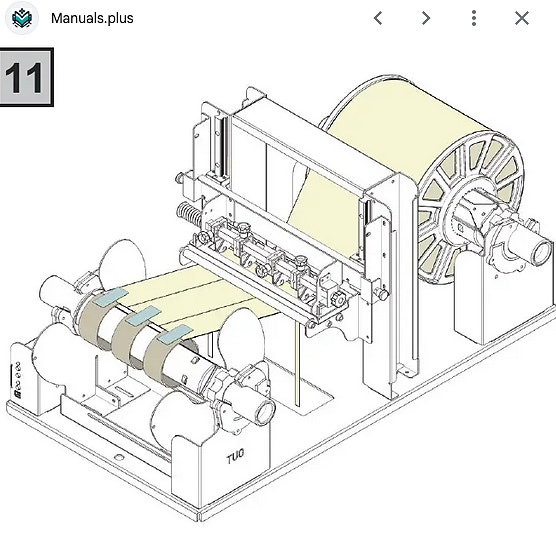Click the knurled knob on the slitter bar's right end

click(x=339, y=299)
